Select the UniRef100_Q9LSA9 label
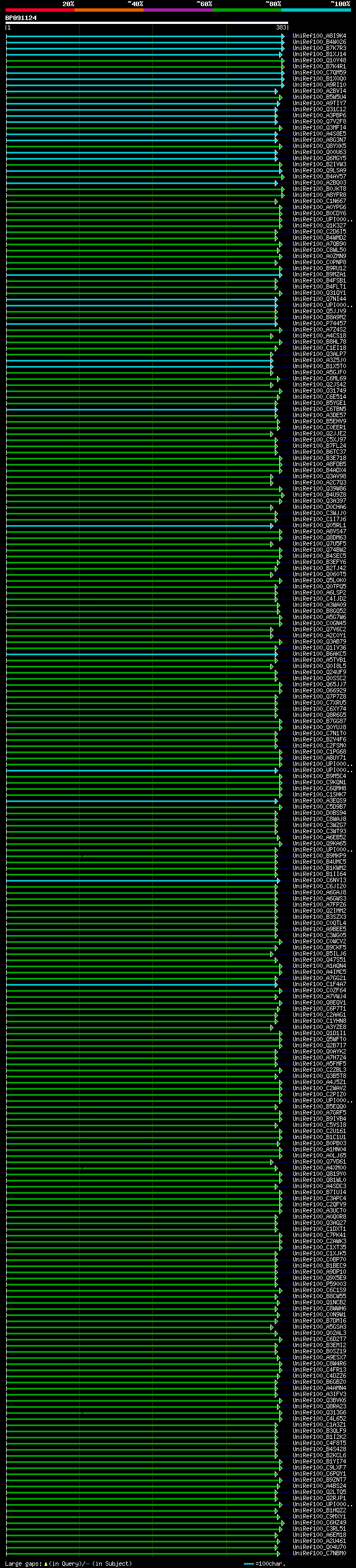 coord(319,170)
